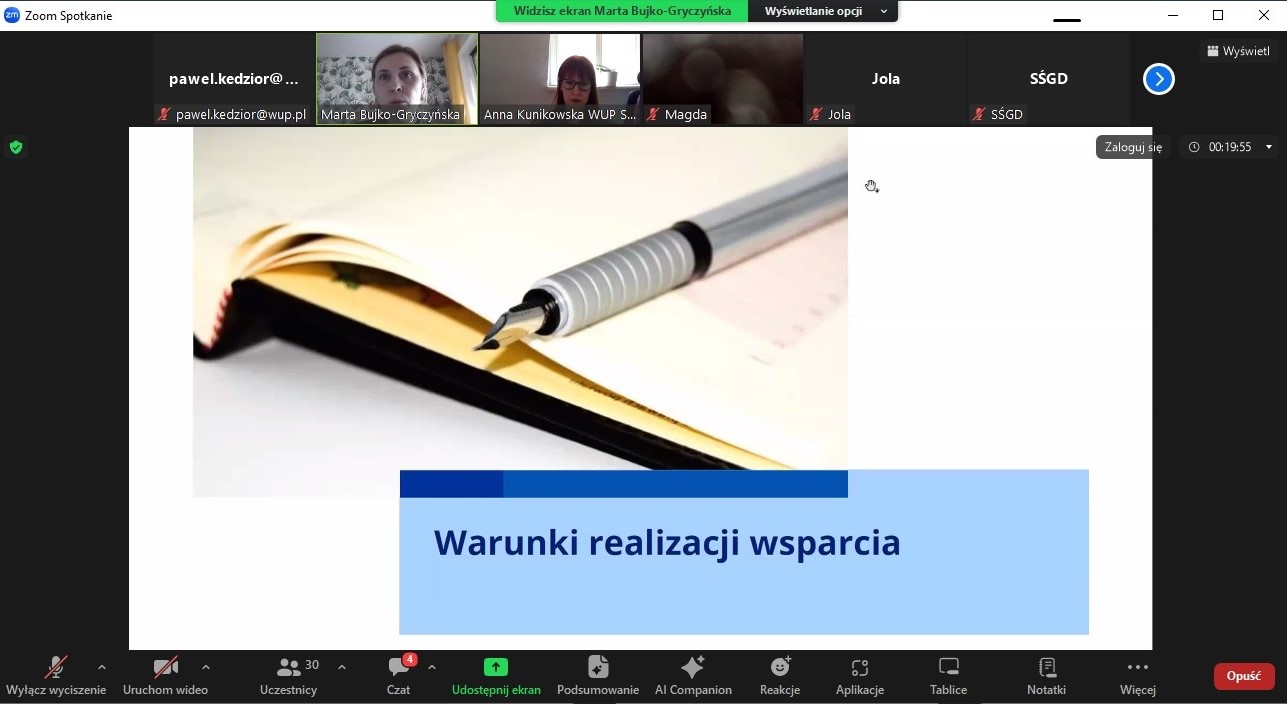Viewport: 1287px width, 704px height.
Task: Open Reakcje reactions menu
Action: tap(780, 677)
